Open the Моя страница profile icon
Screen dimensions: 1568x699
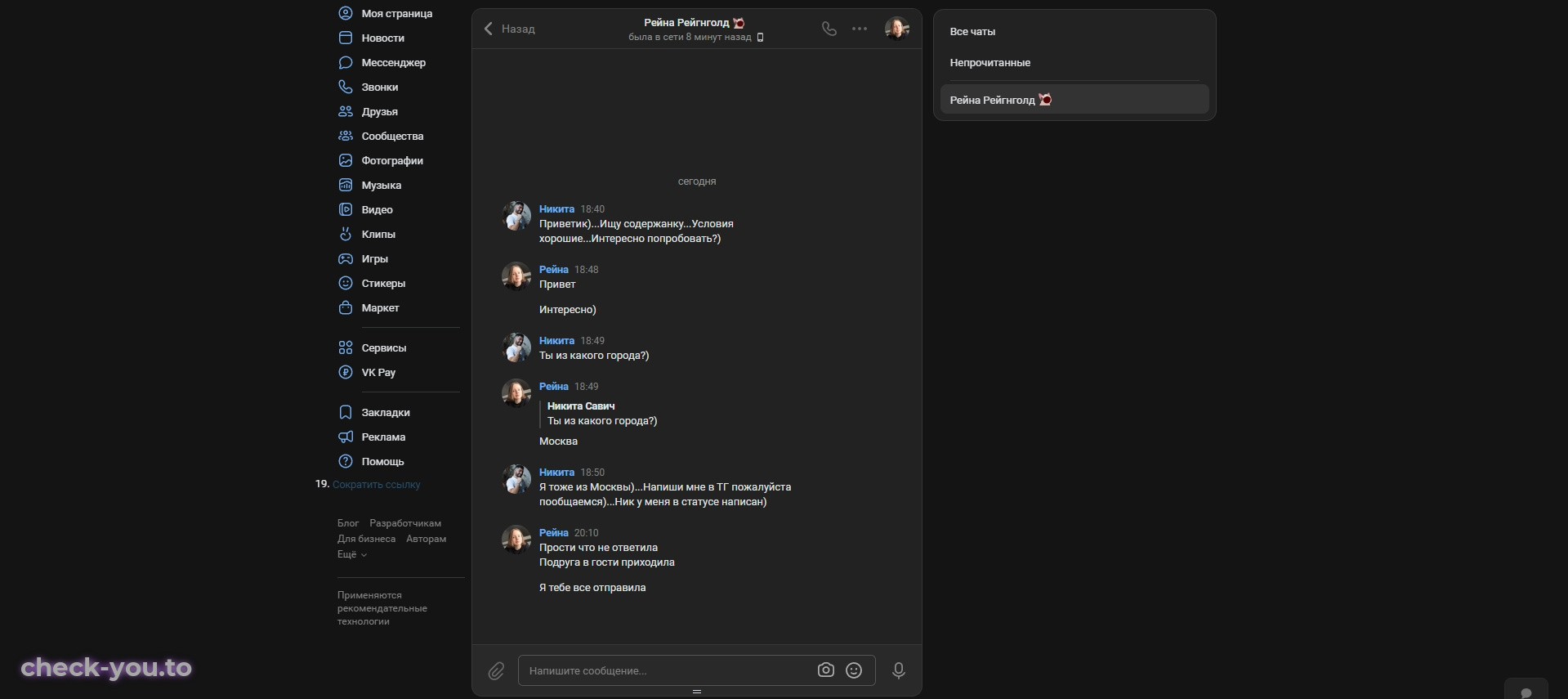pos(346,13)
